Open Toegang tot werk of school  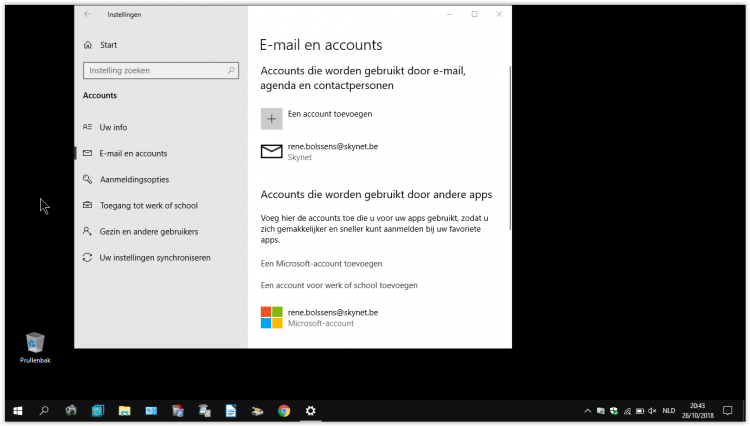[x=148, y=206]
